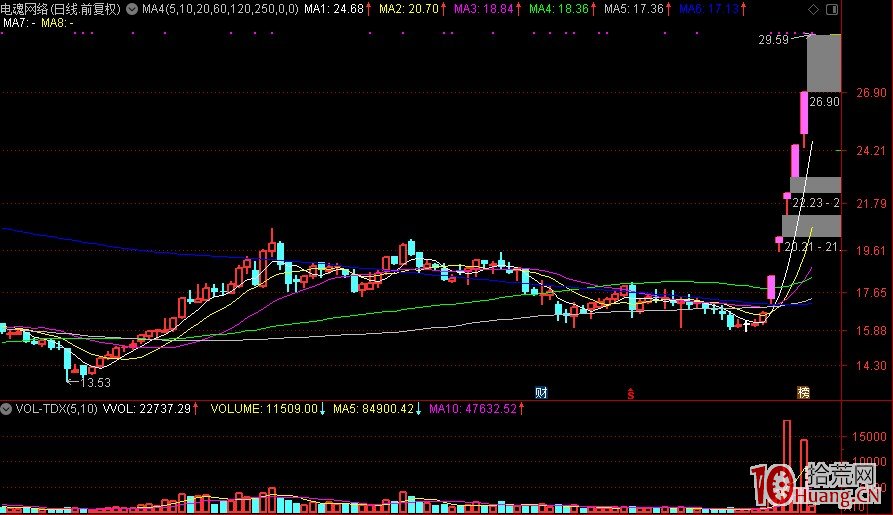
Task: Click the 24.21 price axis label
Action: (871, 151)
